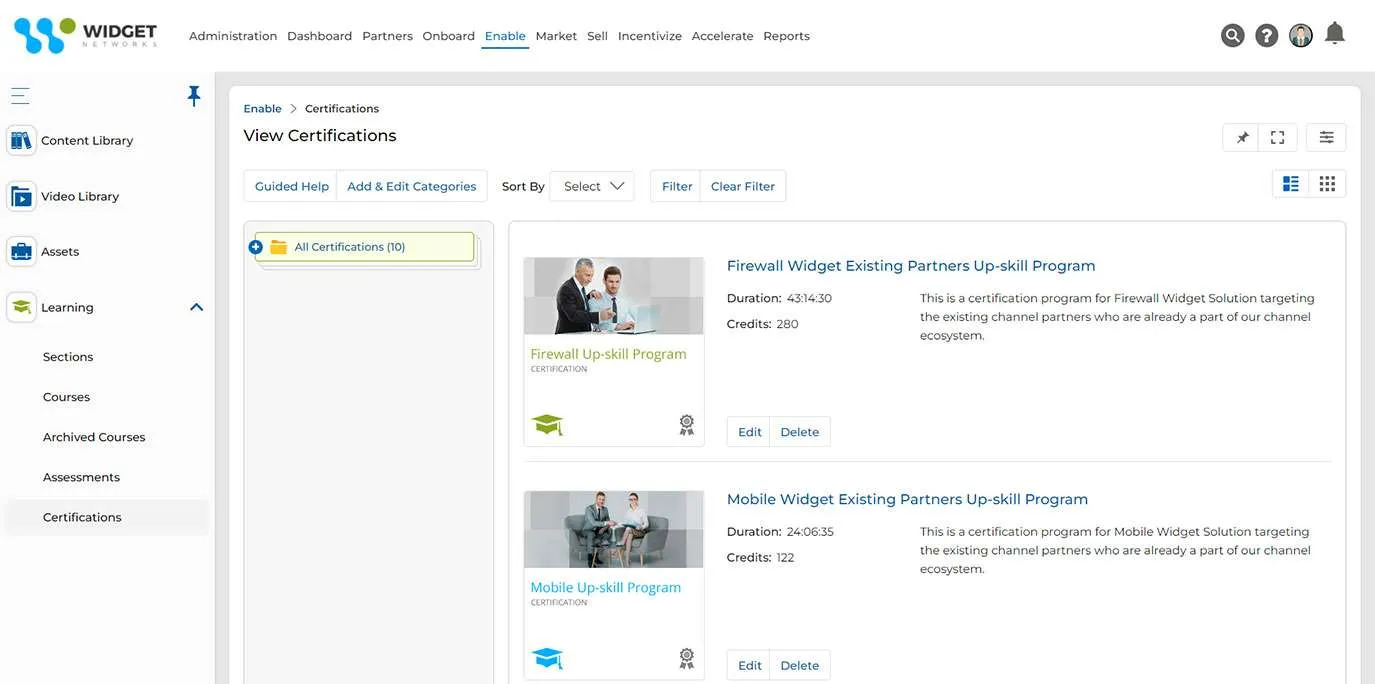
Task: Expand All Certifications with the plus icon
Action: (255, 245)
